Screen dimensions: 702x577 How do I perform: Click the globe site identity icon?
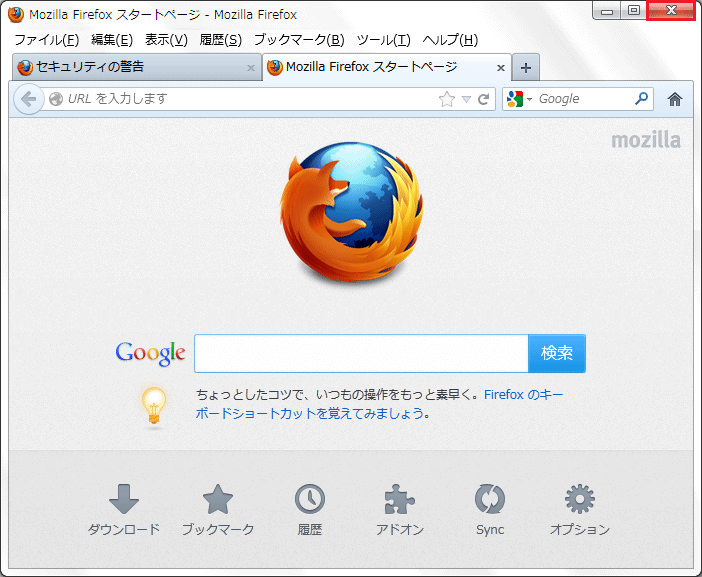click(x=56, y=99)
